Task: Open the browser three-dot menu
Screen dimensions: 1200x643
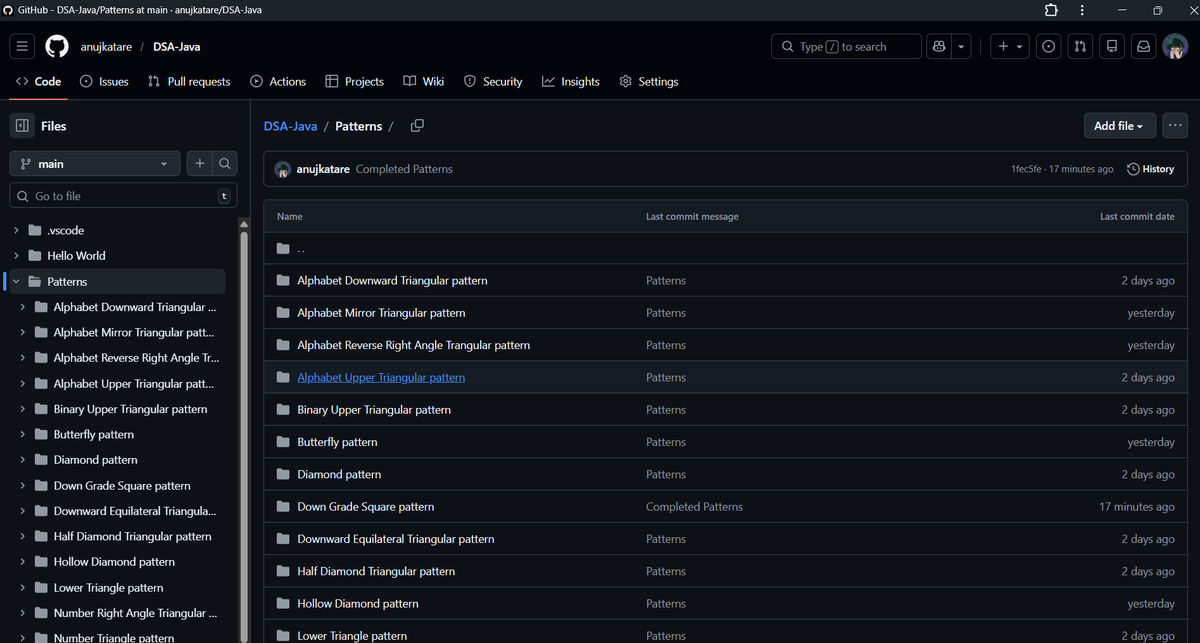Action: pyautogui.click(x=1082, y=10)
